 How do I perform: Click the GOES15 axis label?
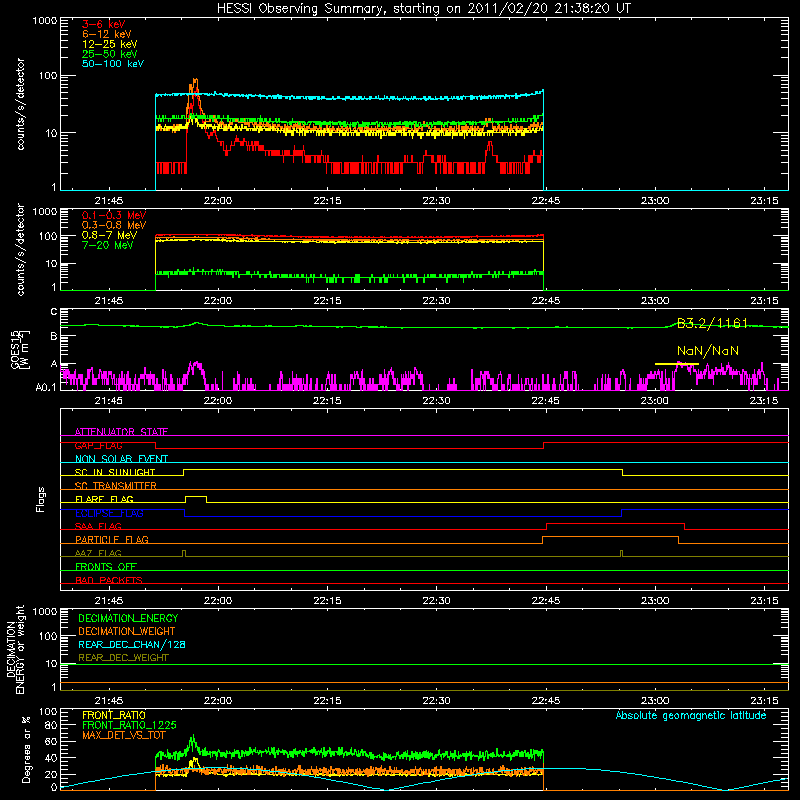[x=15, y=349]
